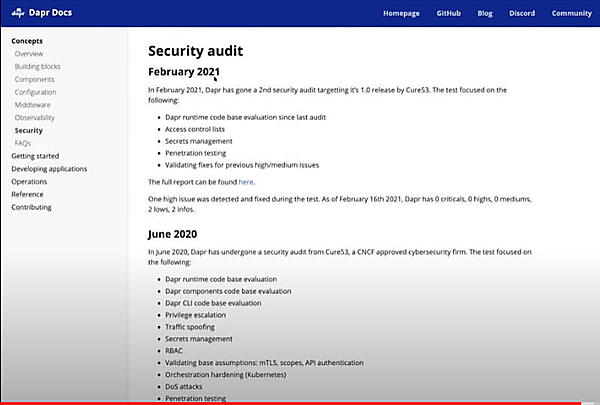The image size is (600, 405).
Task: Click the 'here' full report link
Action: (x=246, y=182)
